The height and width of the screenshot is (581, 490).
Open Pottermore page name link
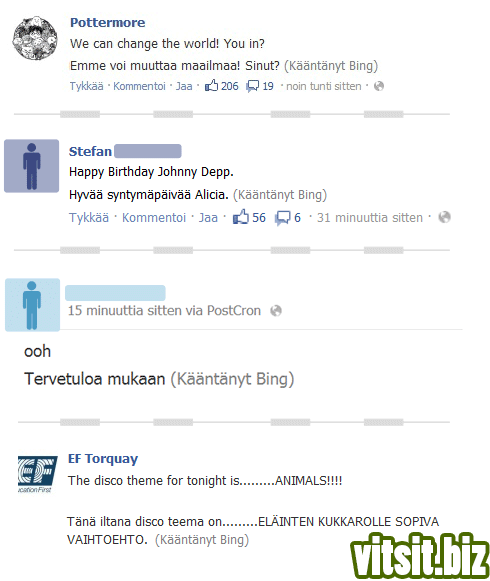[107, 23]
